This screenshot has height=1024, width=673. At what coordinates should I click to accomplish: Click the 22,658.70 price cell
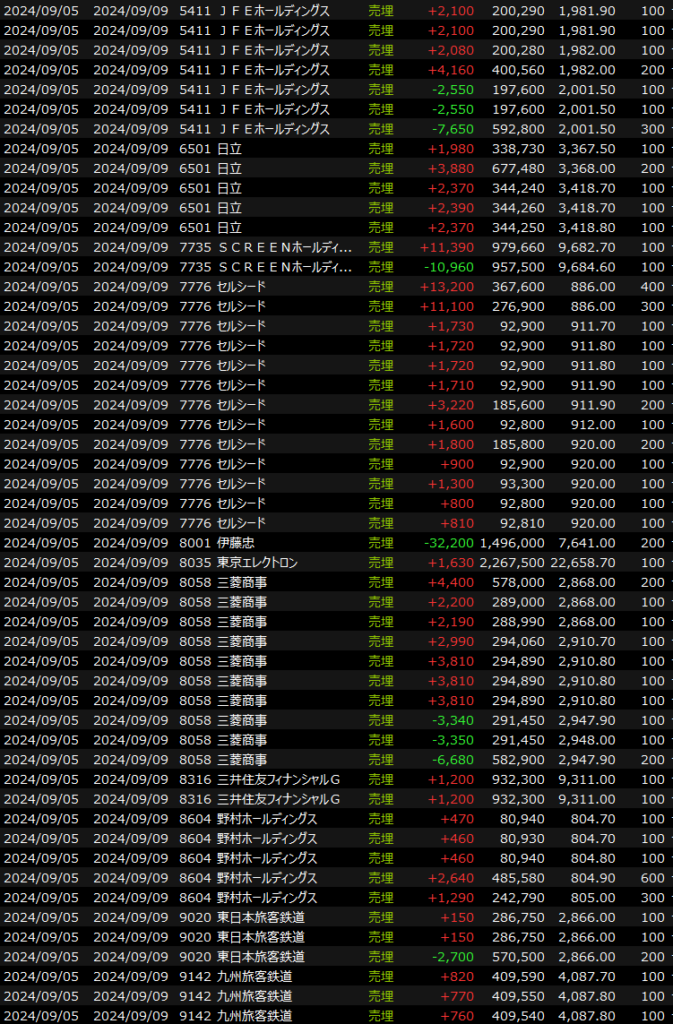pyautogui.click(x=585, y=563)
